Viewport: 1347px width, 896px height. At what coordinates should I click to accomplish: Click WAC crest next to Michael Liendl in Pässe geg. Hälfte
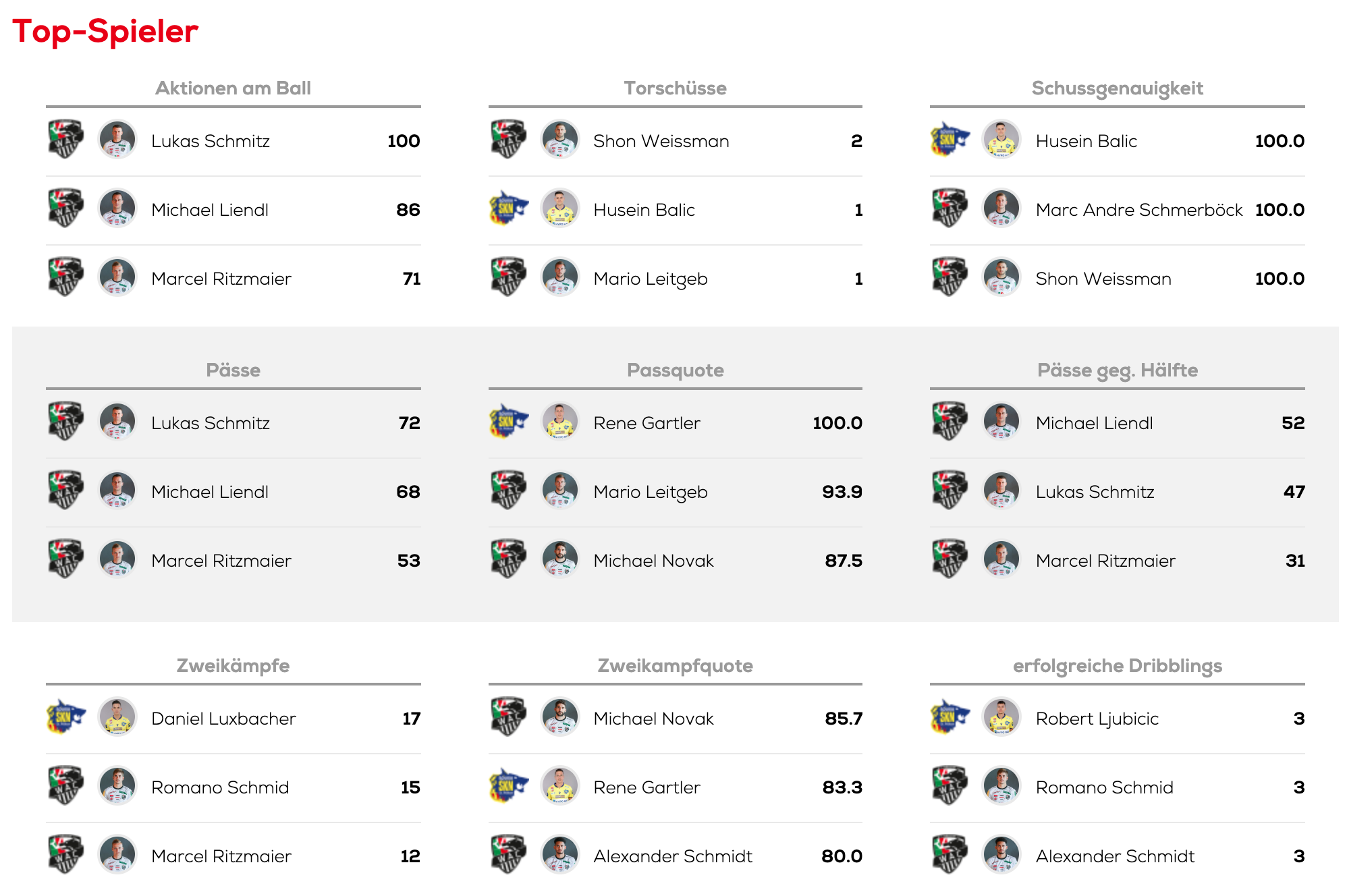[x=950, y=422]
